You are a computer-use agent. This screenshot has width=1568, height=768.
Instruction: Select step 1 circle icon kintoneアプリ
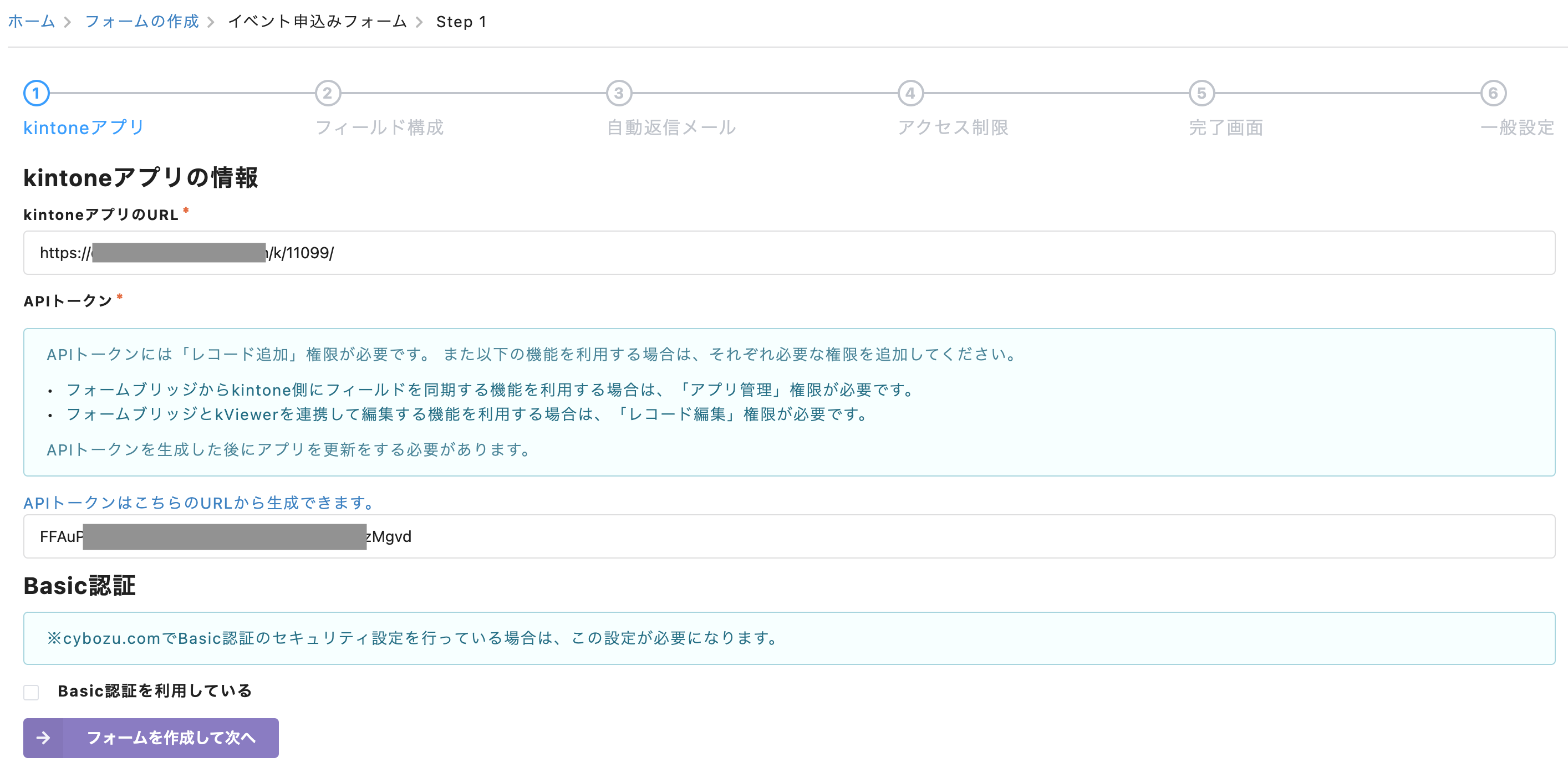click(x=37, y=93)
